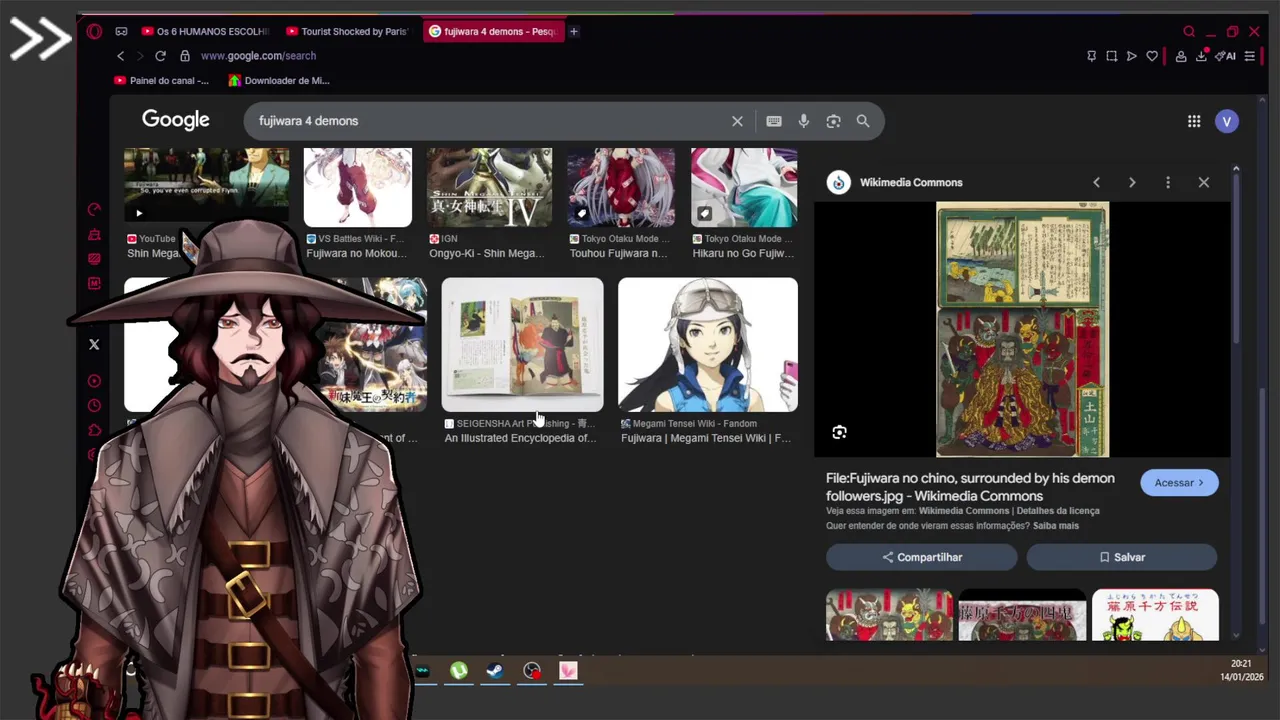The height and width of the screenshot is (720, 1280).
Task: Open the Google apps grid
Action: (x=1194, y=121)
